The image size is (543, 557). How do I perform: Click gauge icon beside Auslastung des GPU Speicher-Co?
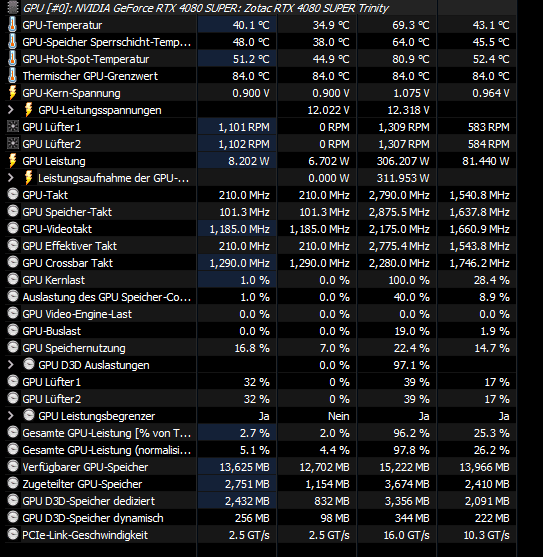(x=13, y=296)
